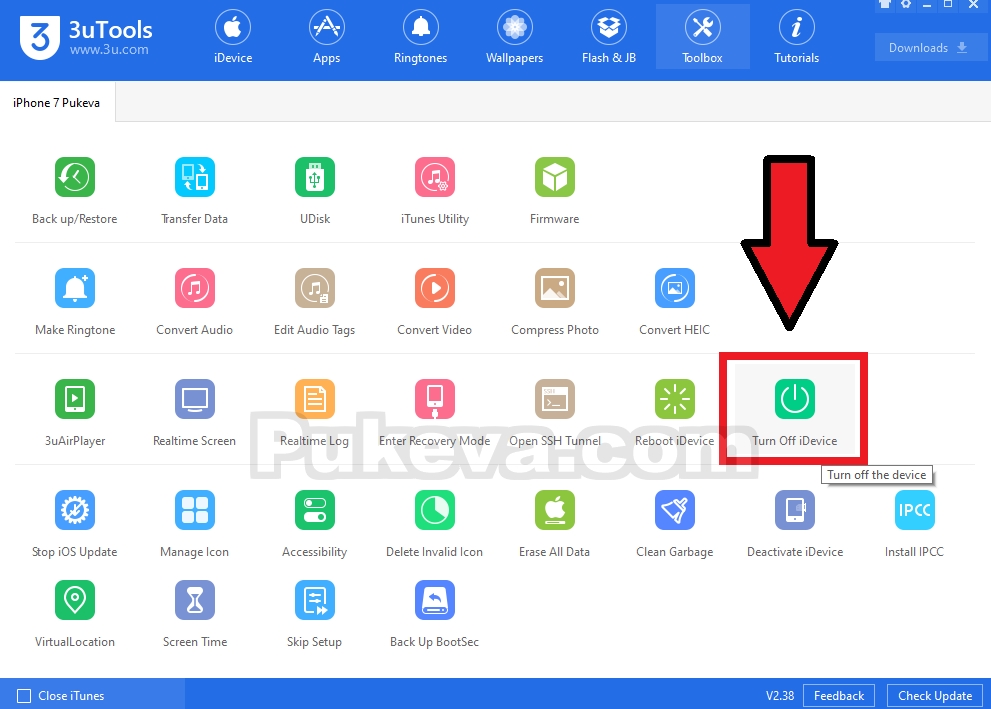The image size is (991, 709).
Task: Click Turn Off iDevice icon
Action: pos(795,399)
